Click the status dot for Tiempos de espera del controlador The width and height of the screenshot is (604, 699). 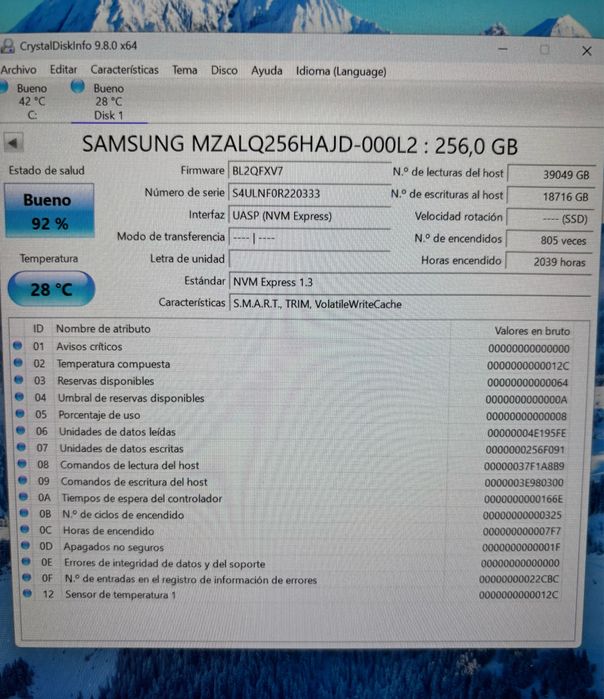click(24, 497)
